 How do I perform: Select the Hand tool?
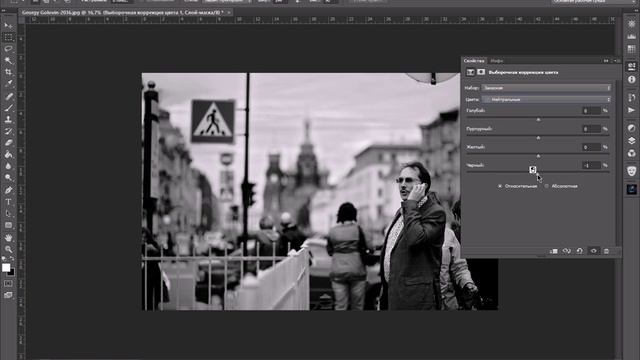tap(8, 238)
